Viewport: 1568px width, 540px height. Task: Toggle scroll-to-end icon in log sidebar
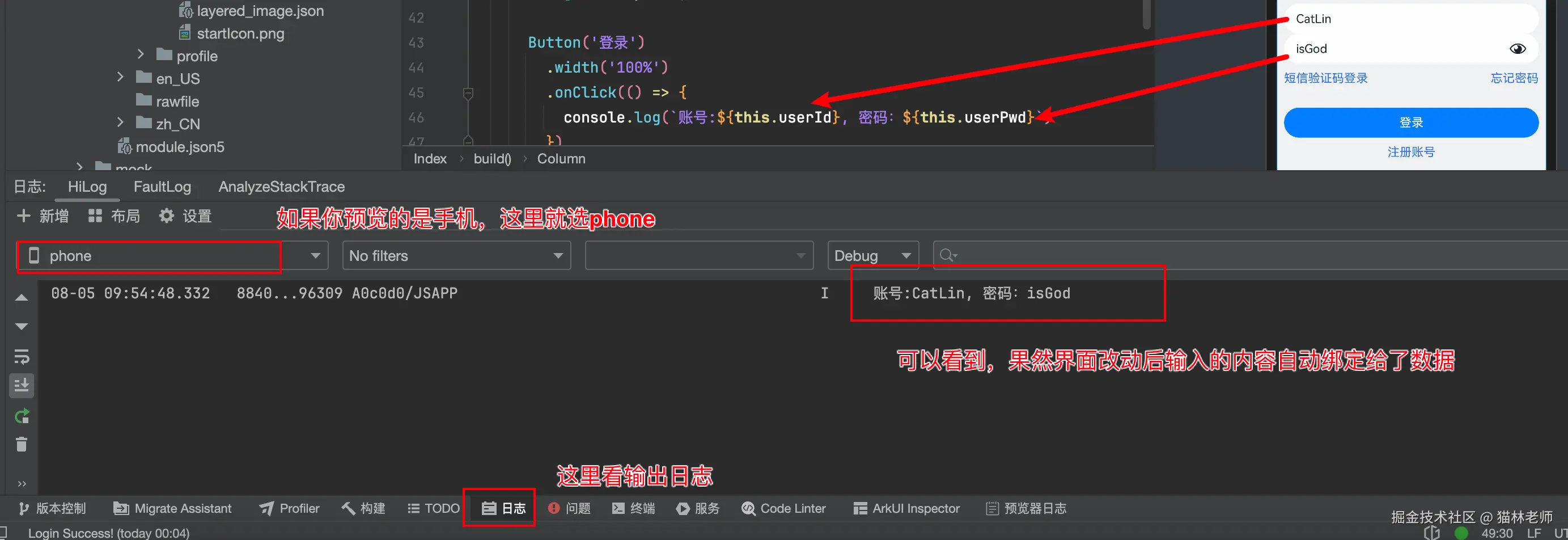[22, 385]
